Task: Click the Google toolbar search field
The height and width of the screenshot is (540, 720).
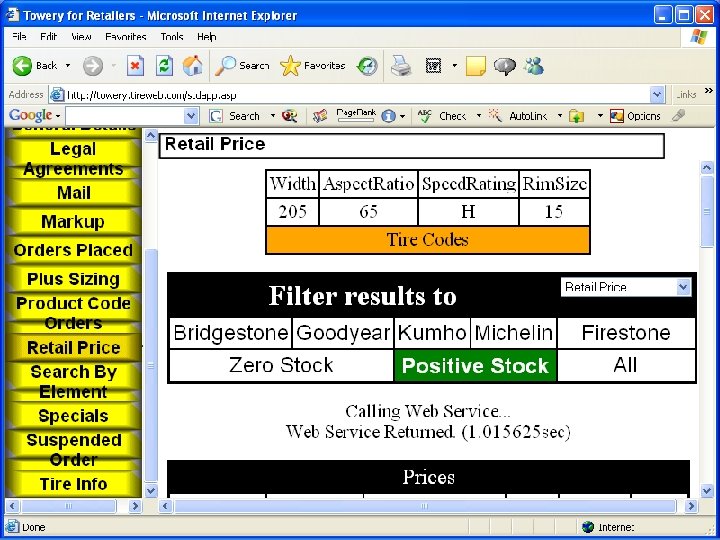Action: 125,116
